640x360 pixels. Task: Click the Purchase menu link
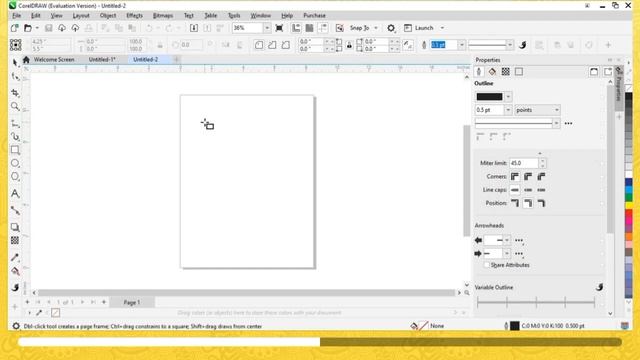pos(314,16)
